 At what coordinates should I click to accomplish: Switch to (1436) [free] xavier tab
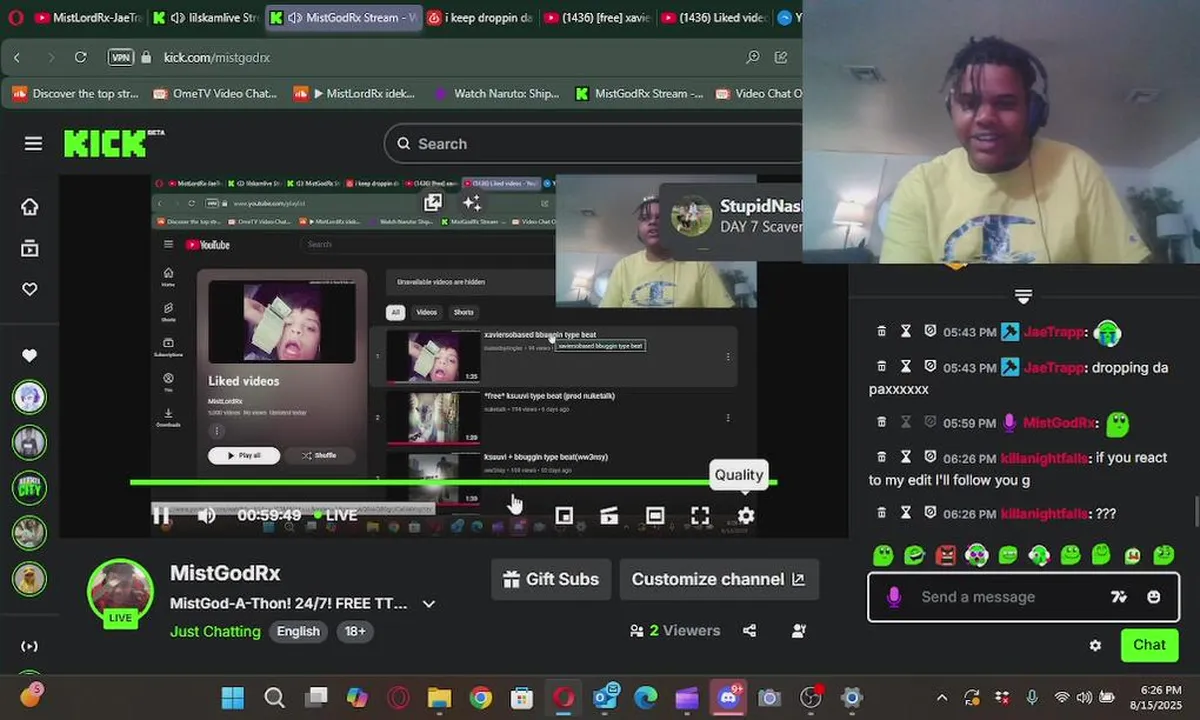click(x=598, y=17)
